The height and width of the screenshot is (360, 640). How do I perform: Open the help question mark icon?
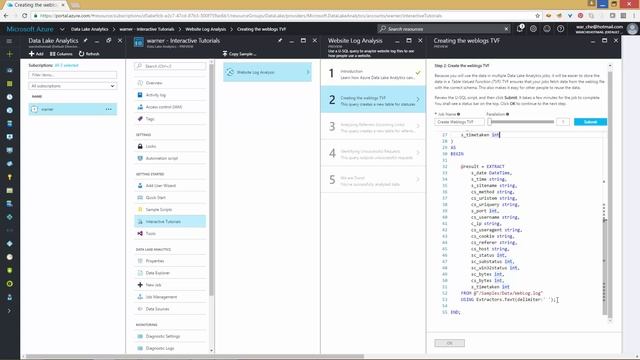tap(560, 29)
